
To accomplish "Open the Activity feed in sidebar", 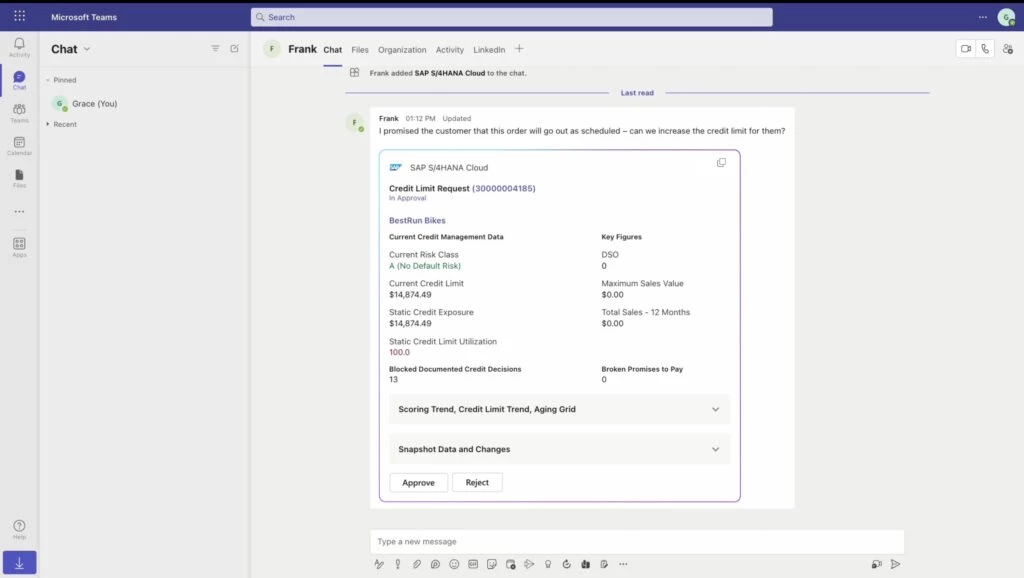I will point(19,47).
